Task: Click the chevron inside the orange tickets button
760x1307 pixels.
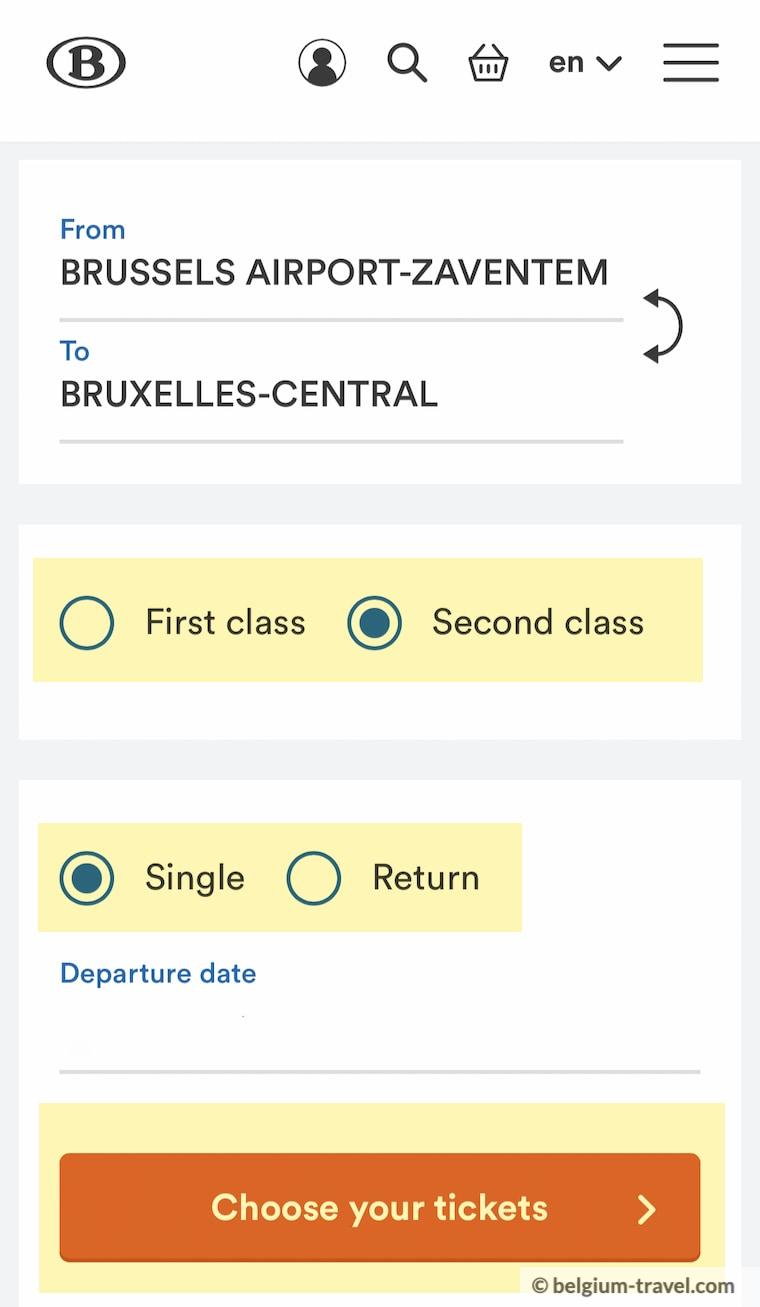Action: [647, 1208]
